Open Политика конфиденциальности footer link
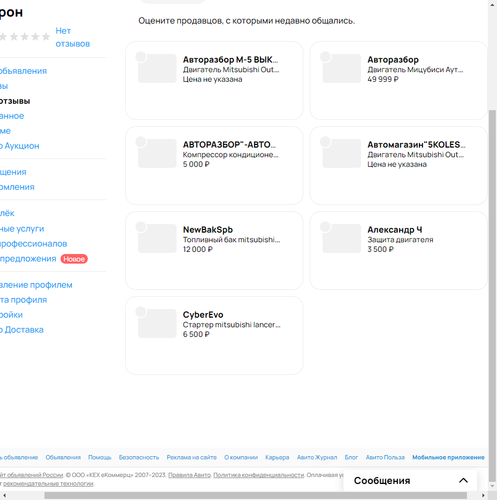Screen dimensions: 497x500 click(x=259, y=475)
